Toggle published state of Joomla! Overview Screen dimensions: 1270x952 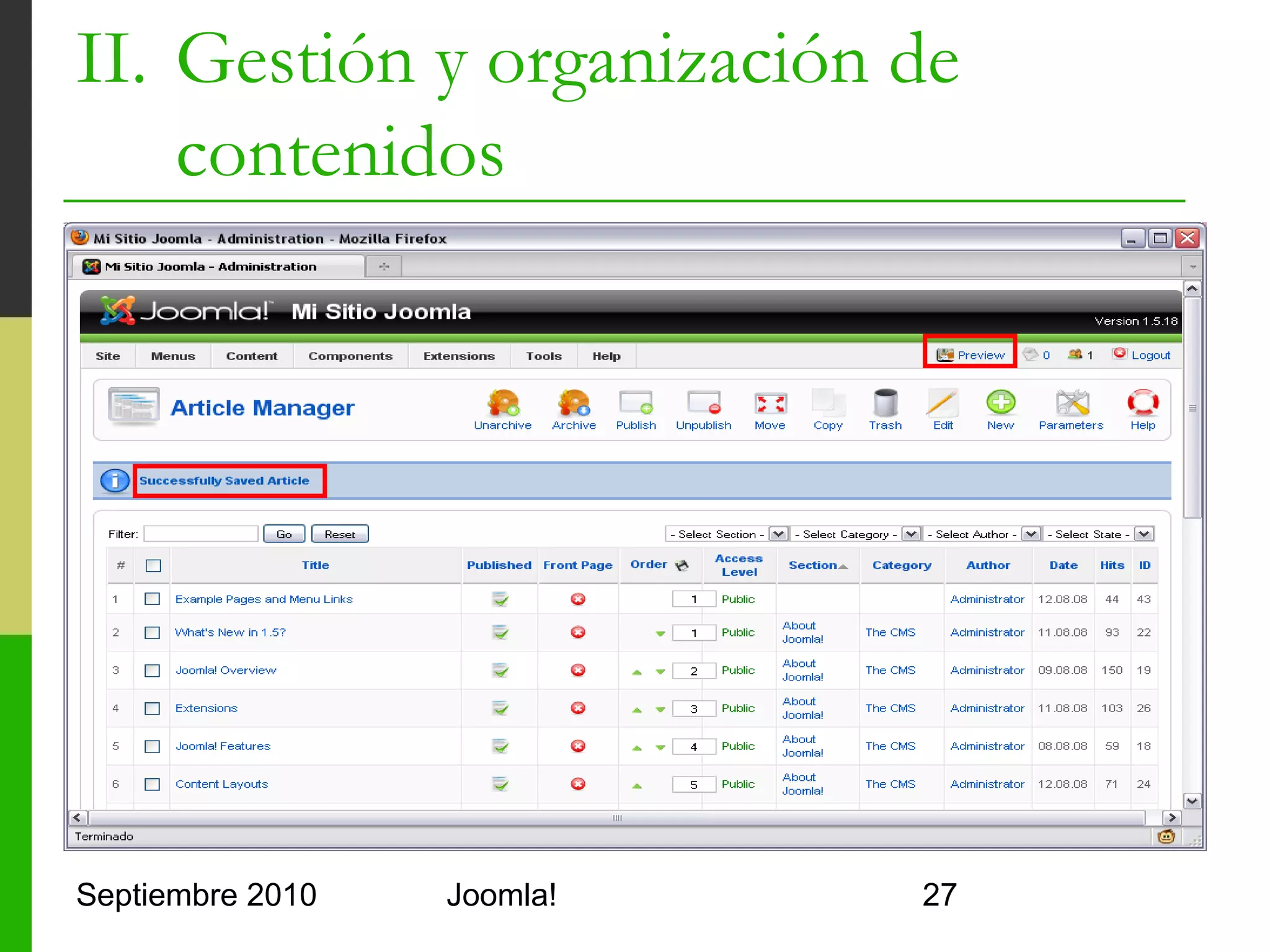[x=500, y=671]
